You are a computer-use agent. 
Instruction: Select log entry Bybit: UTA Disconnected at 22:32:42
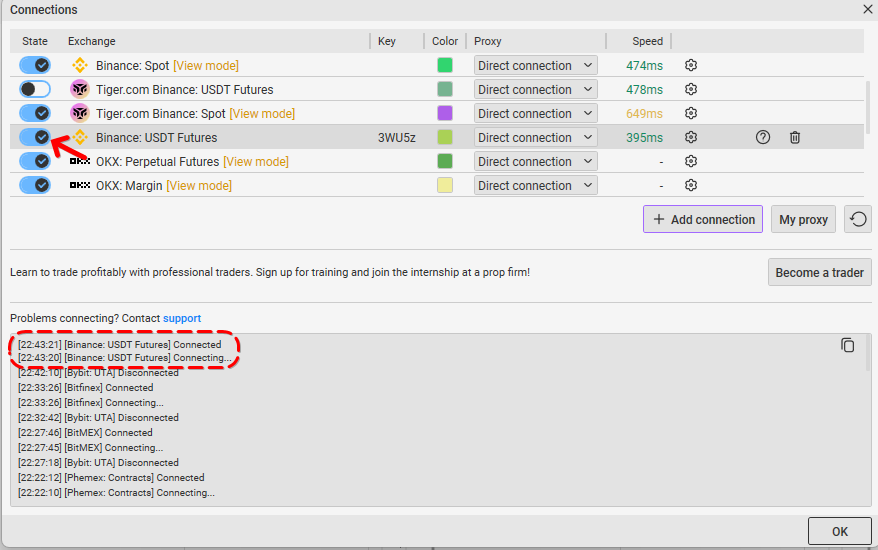coord(98,418)
